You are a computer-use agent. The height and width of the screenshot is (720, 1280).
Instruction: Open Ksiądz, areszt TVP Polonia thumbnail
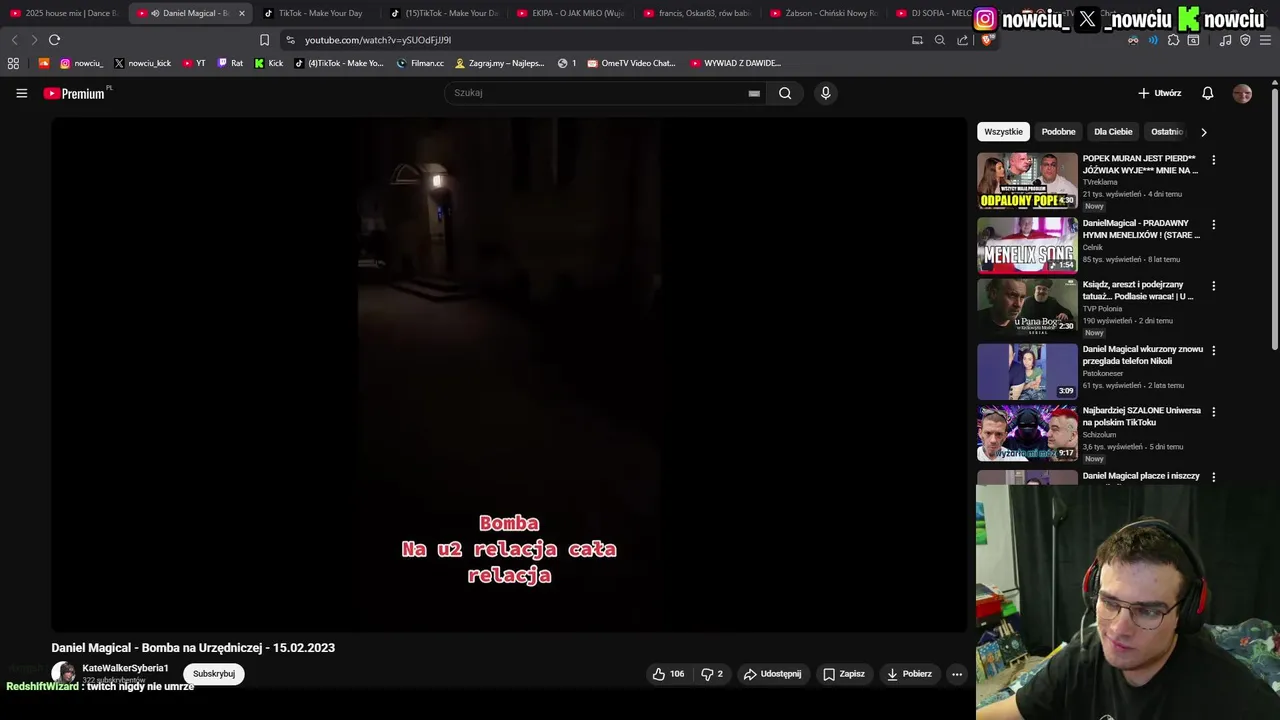coord(1027,306)
